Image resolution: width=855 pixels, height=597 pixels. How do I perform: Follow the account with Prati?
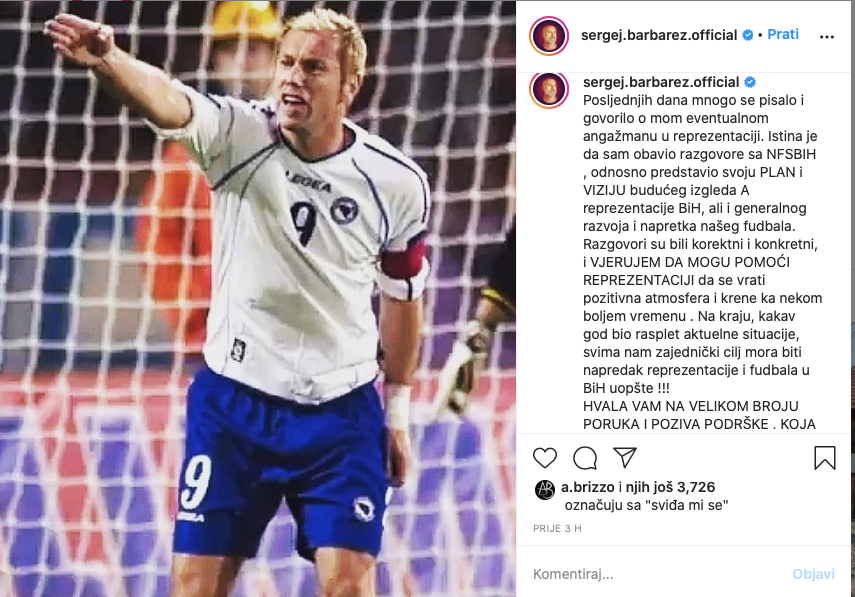tap(783, 34)
